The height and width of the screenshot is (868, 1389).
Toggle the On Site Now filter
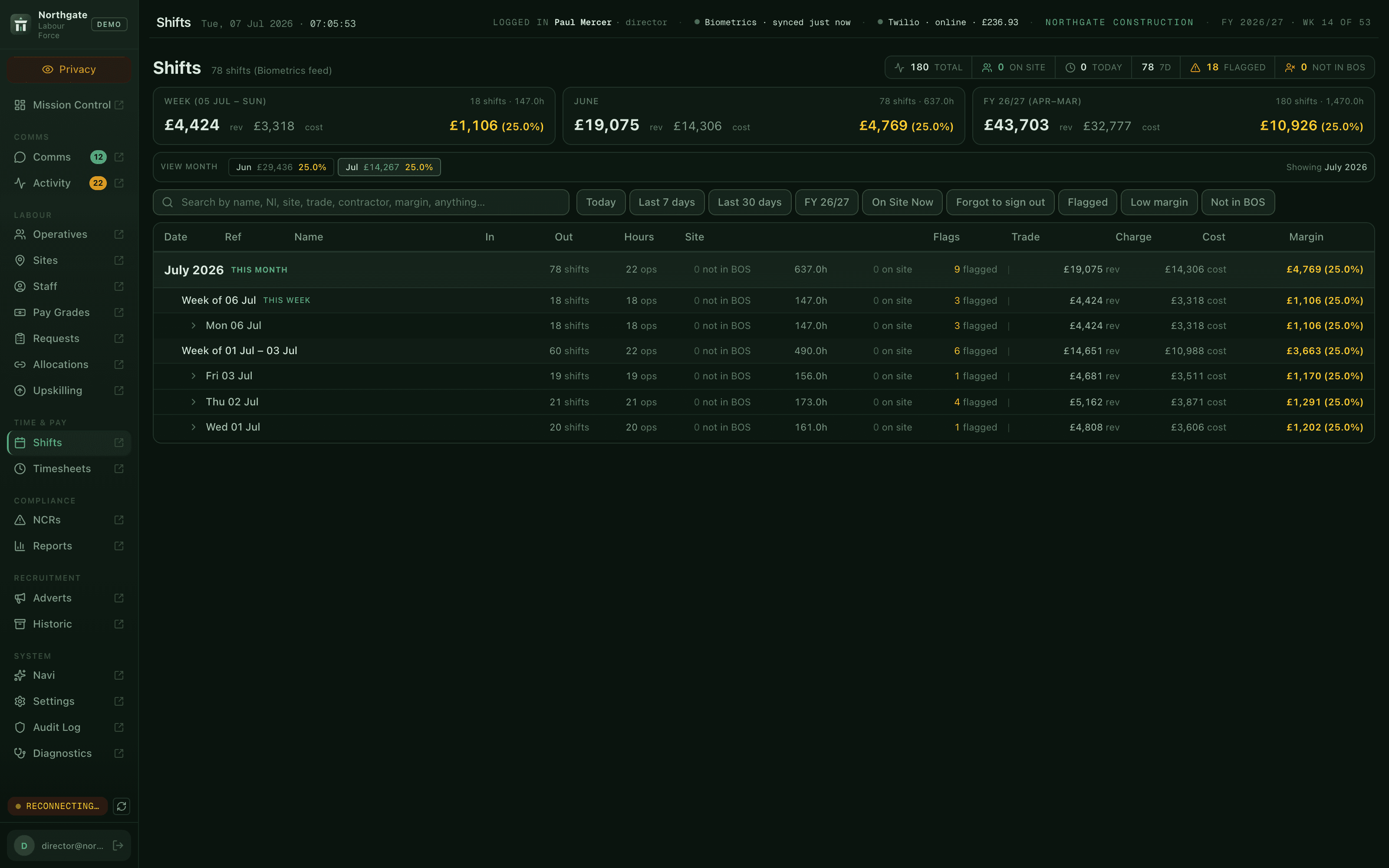tap(902, 203)
